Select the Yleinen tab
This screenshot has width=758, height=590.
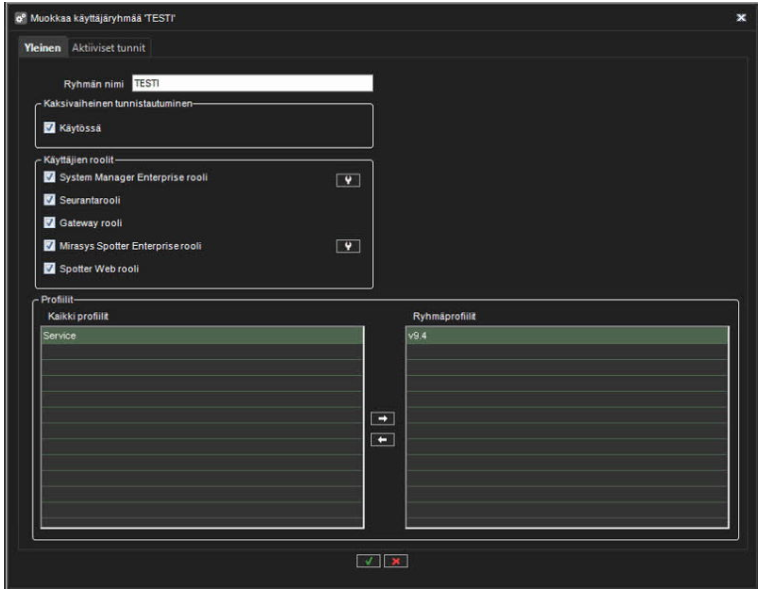[x=44, y=48]
